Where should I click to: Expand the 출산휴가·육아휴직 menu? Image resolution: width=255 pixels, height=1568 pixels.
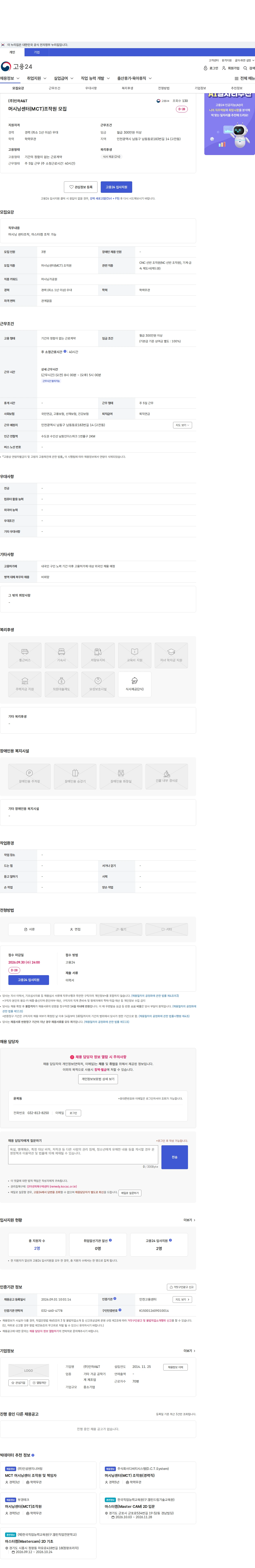tap(134, 79)
